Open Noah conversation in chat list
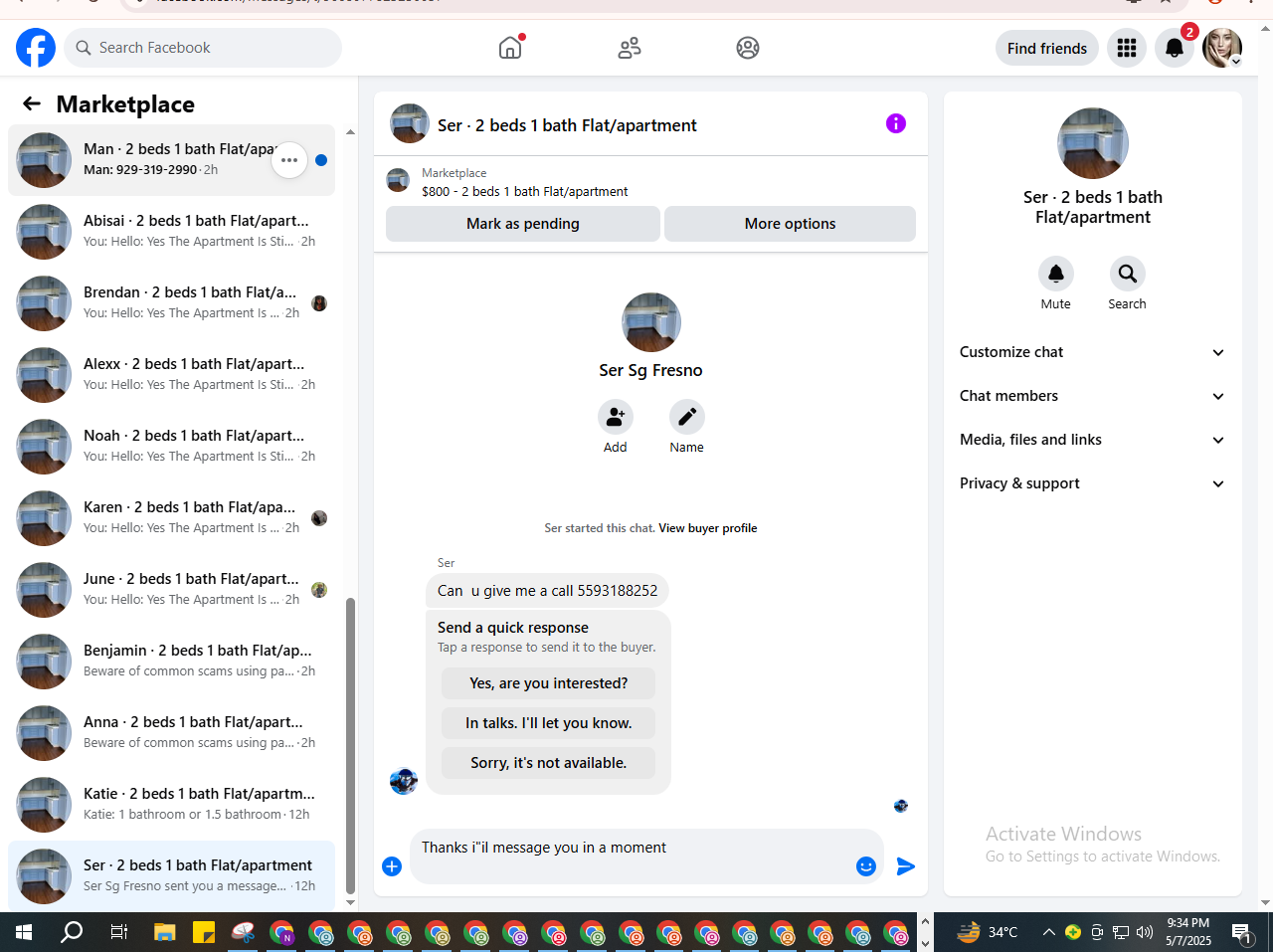 pyautogui.click(x=171, y=447)
